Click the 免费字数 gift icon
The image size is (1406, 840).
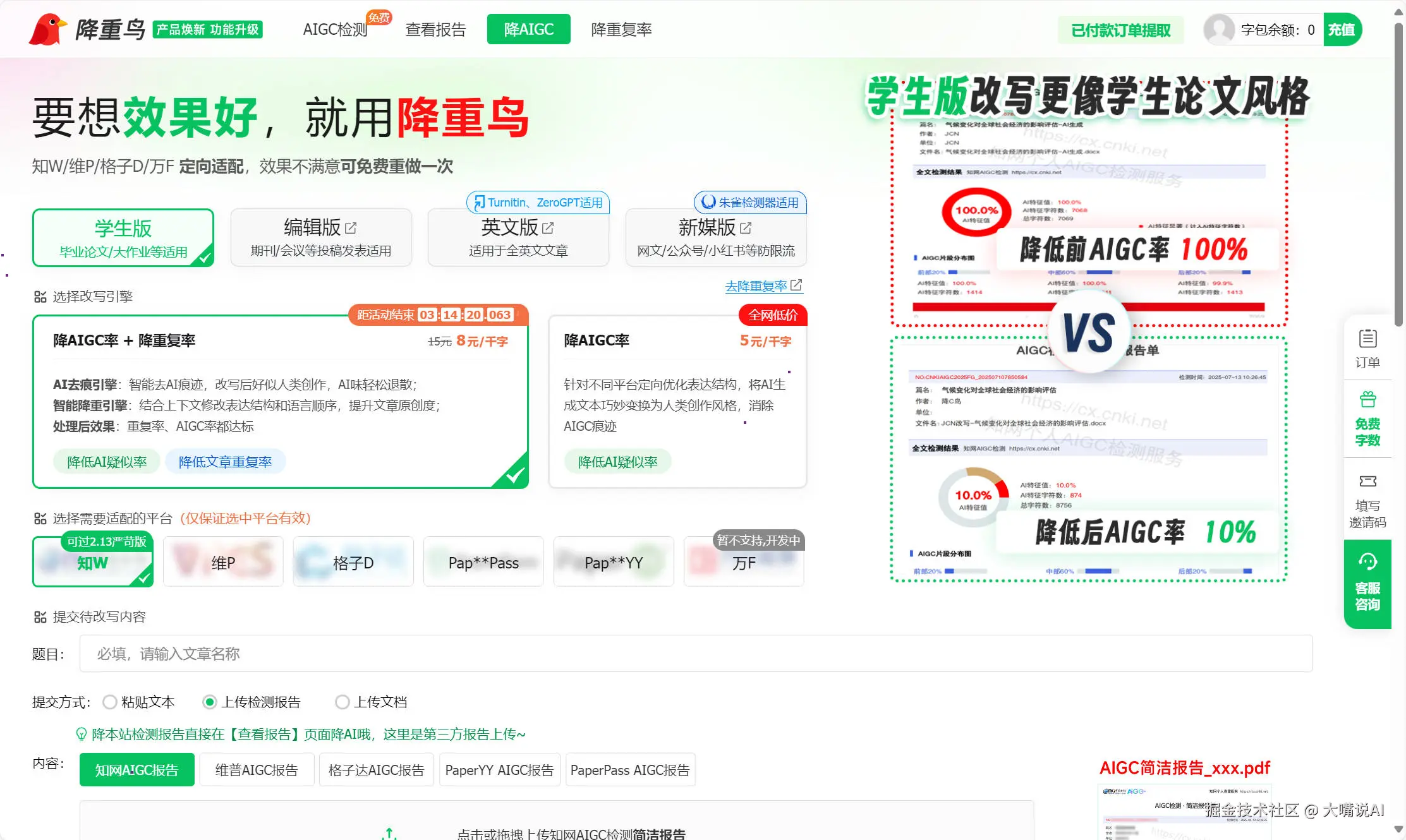(1367, 400)
